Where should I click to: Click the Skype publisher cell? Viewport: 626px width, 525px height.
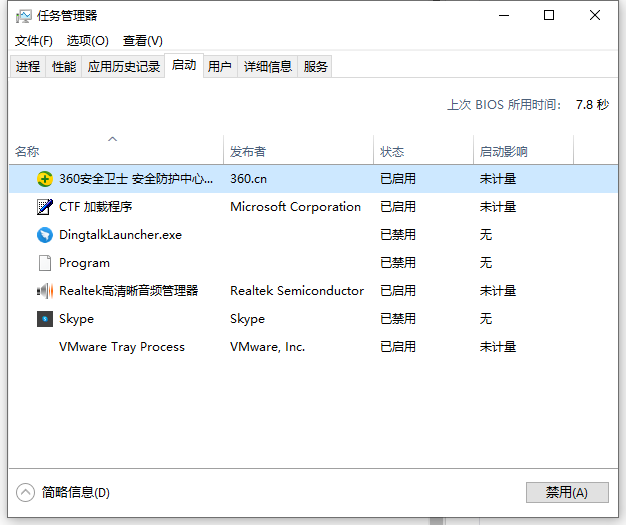[x=247, y=319]
